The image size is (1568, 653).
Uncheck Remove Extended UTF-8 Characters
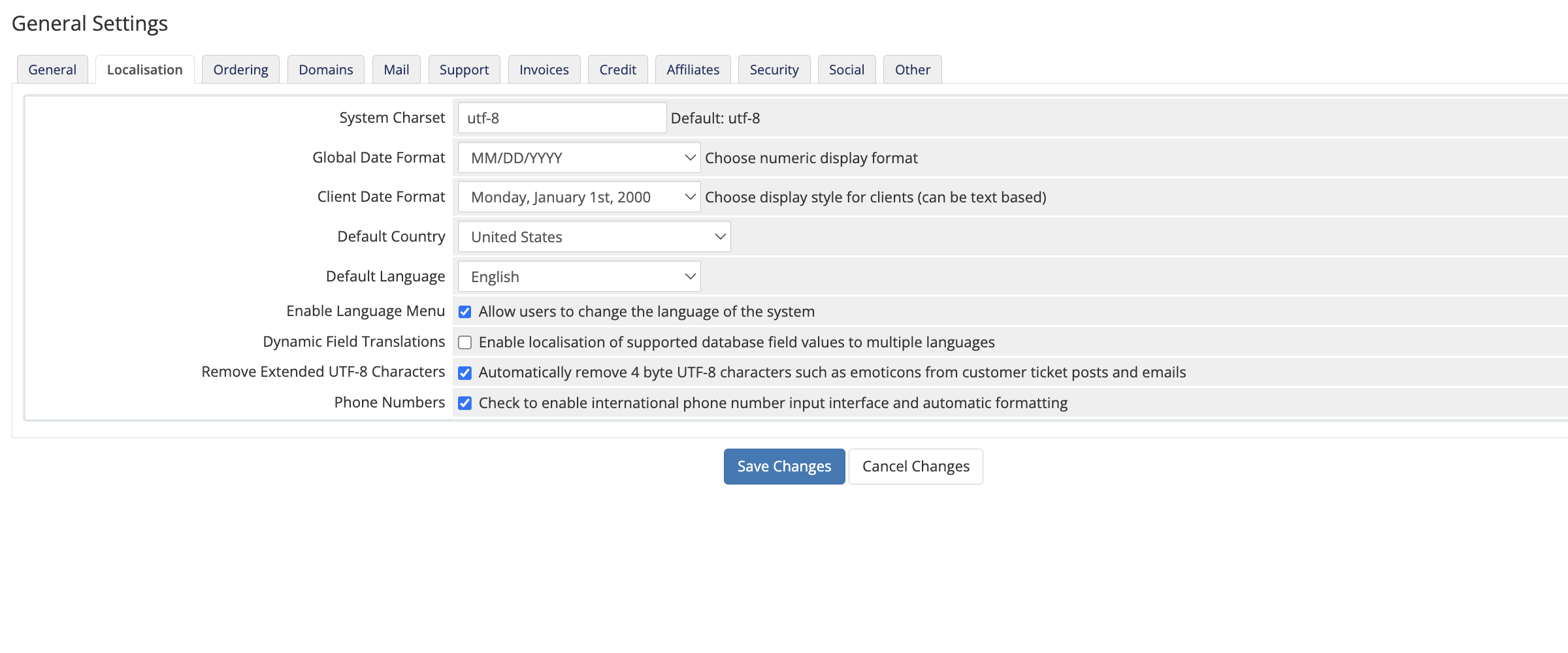[x=465, y=373]
